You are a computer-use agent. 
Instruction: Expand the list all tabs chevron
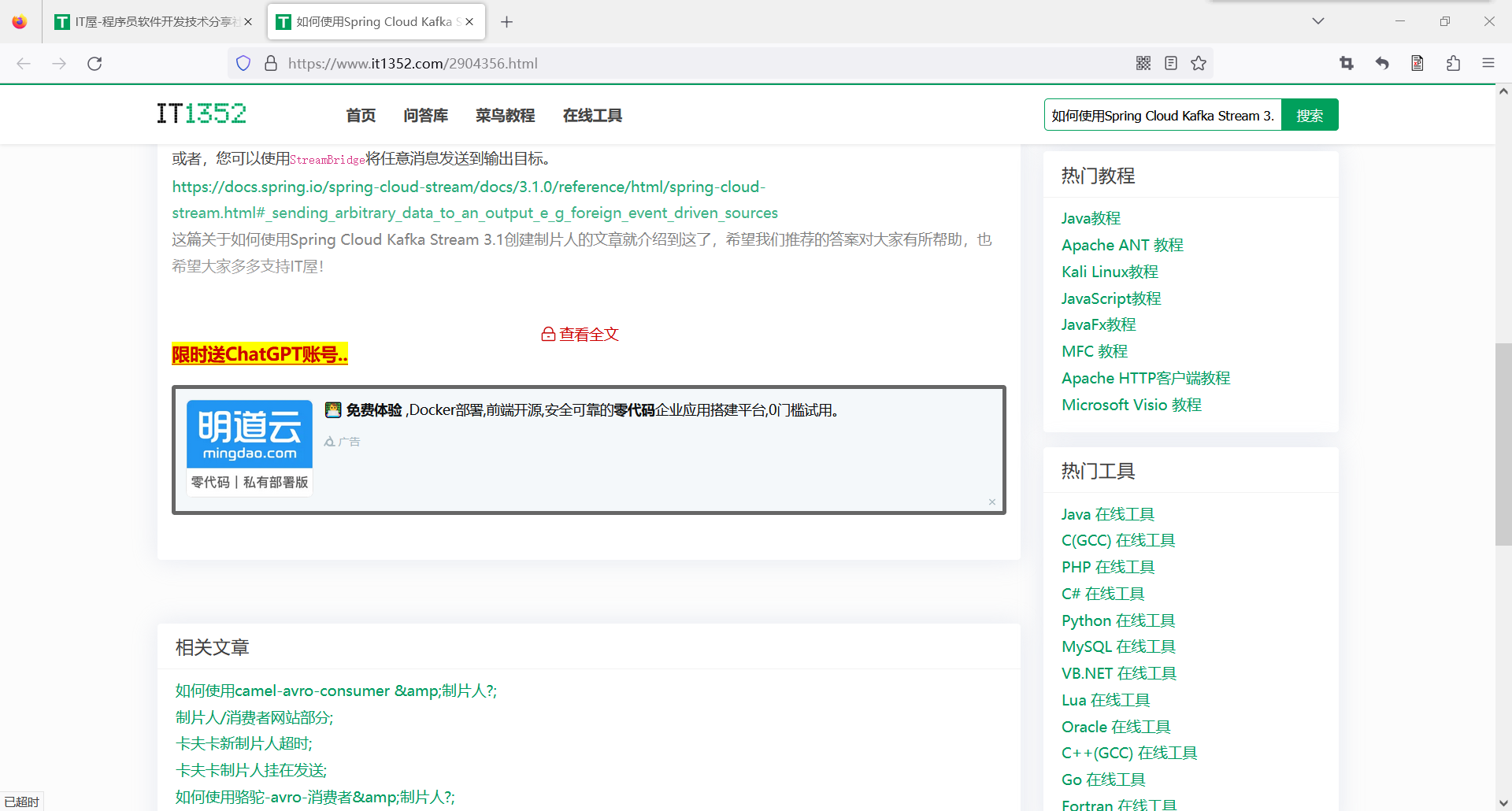(1318, 21)
